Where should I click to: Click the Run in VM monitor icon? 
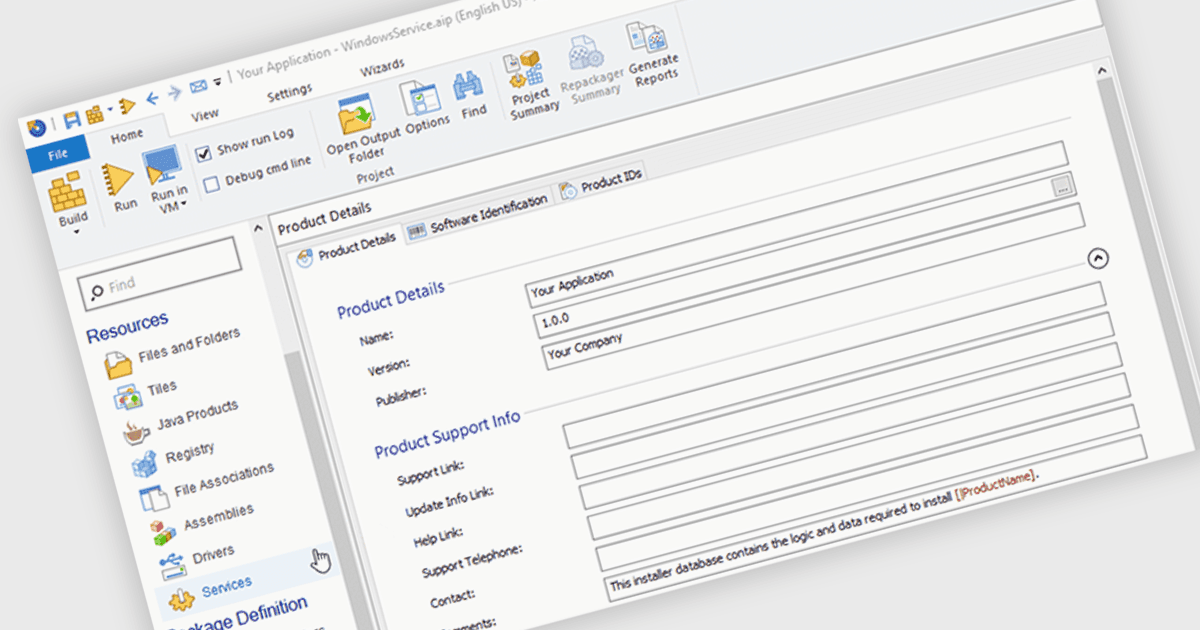(162, 165)
